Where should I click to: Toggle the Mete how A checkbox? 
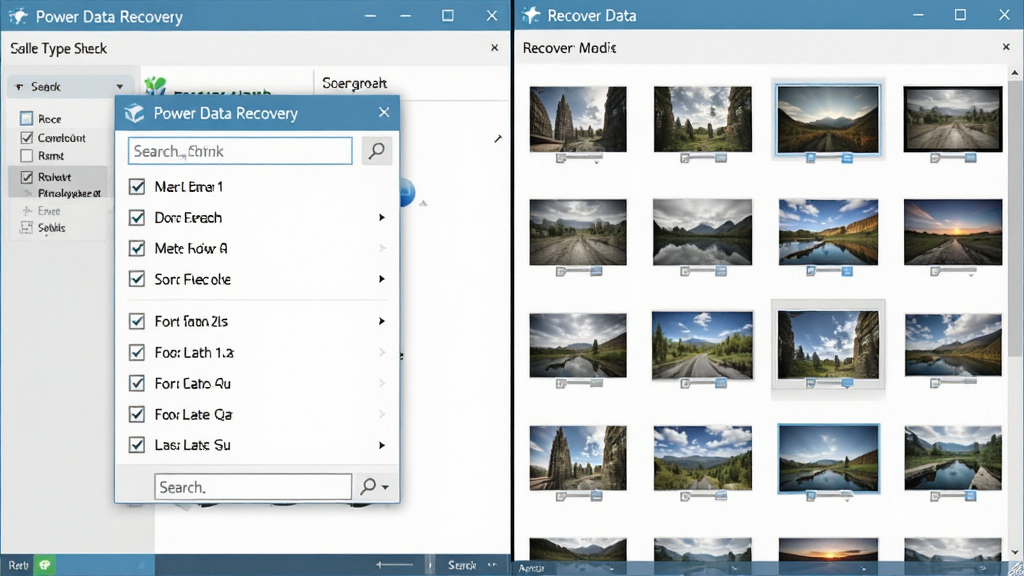pos(136,248)
